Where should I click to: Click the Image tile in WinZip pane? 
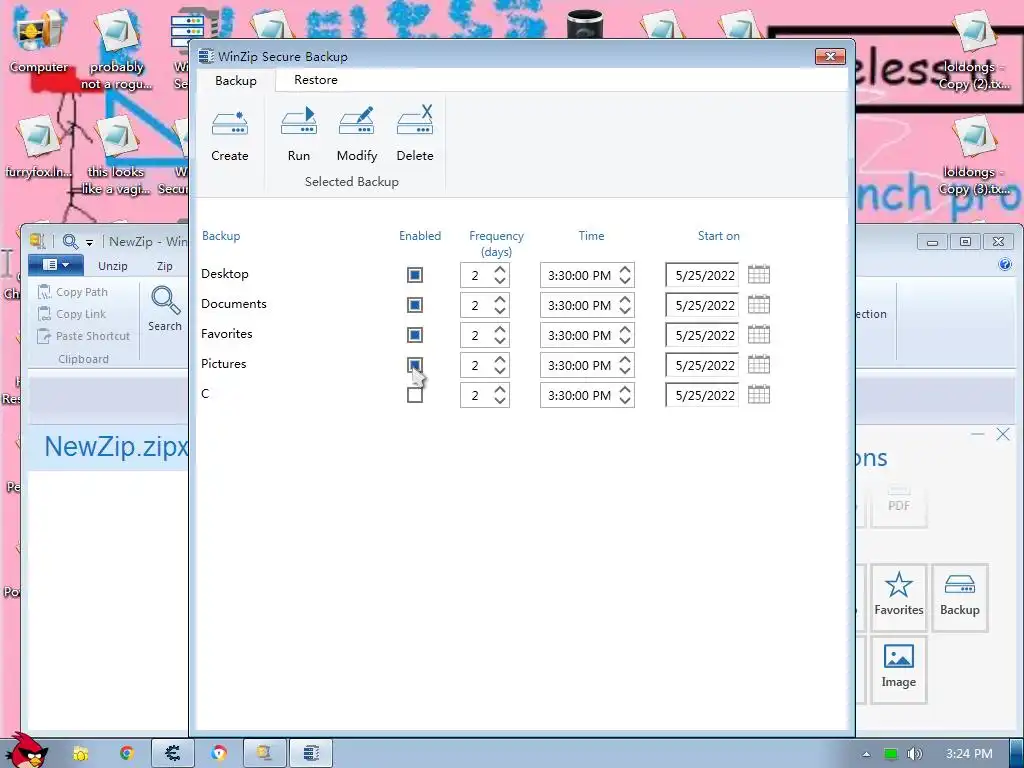(x=899, y=669)
